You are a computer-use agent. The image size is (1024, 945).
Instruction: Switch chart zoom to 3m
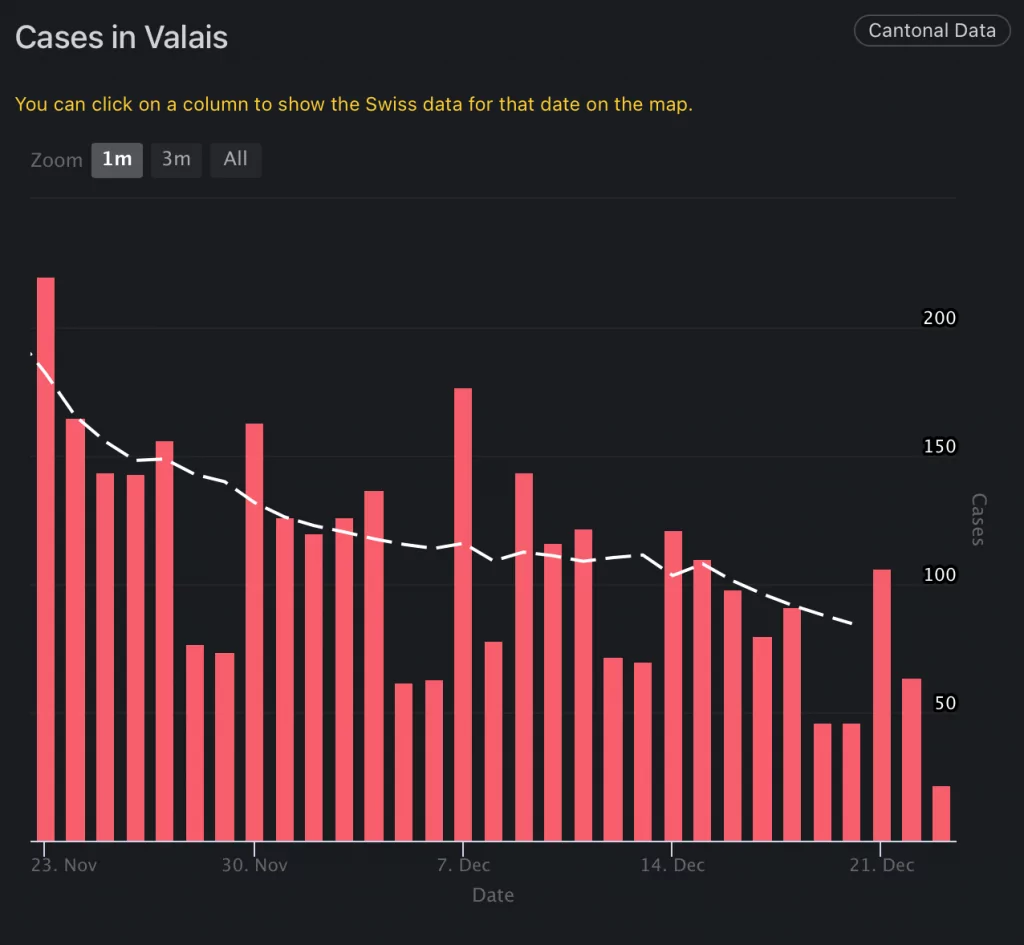pos(176,159)
